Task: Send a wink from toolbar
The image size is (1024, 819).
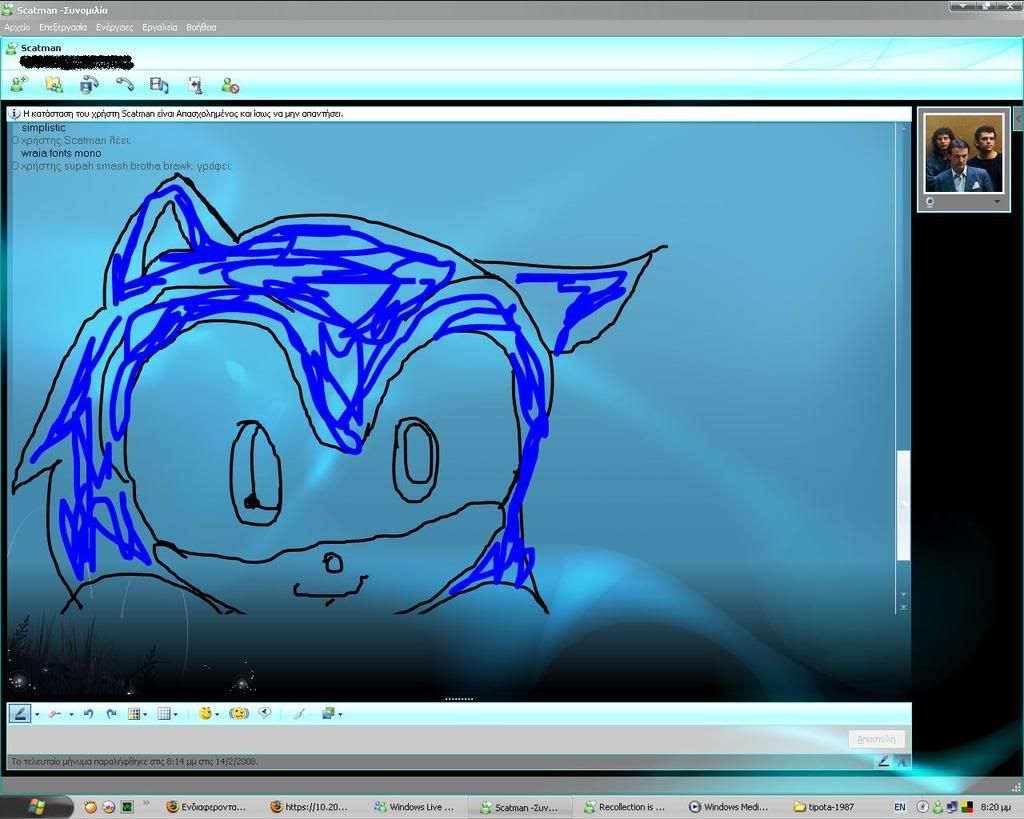Action: (239, 714)
